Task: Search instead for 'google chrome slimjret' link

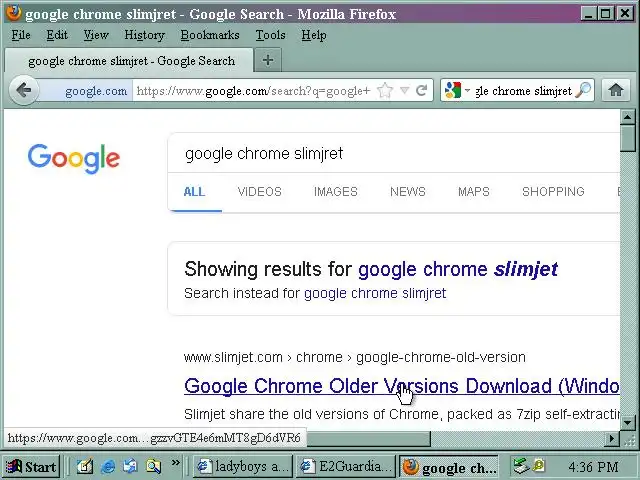Action: click(x=375, y=293)
